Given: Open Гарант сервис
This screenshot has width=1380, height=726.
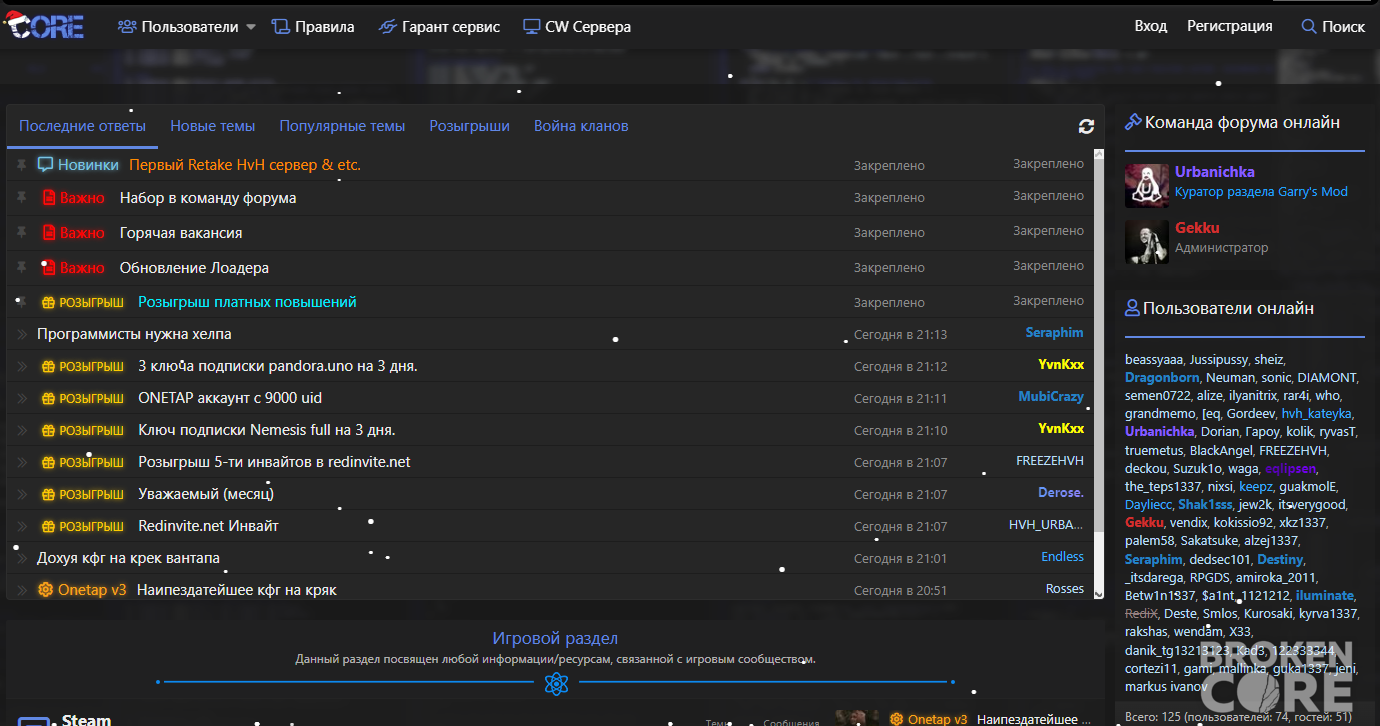Looking at the screenshot, I should (x=439, y=27).
